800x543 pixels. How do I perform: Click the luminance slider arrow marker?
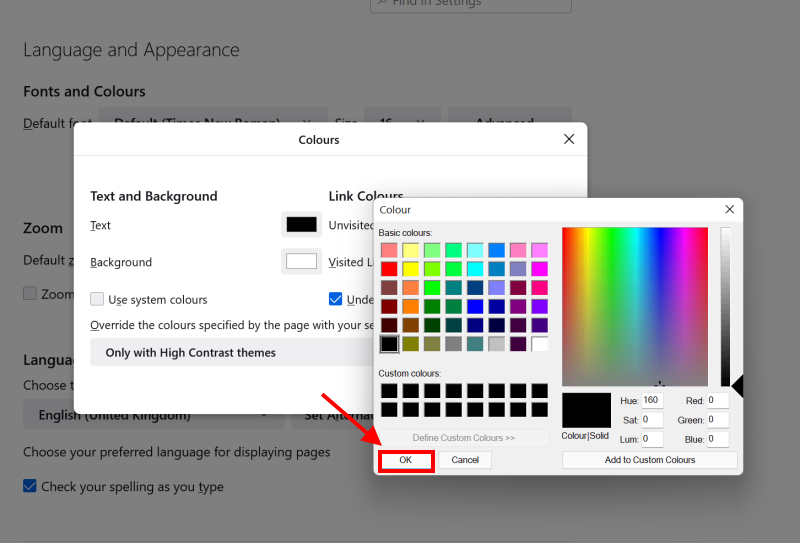pyautogui.click(x=737, y=386)
